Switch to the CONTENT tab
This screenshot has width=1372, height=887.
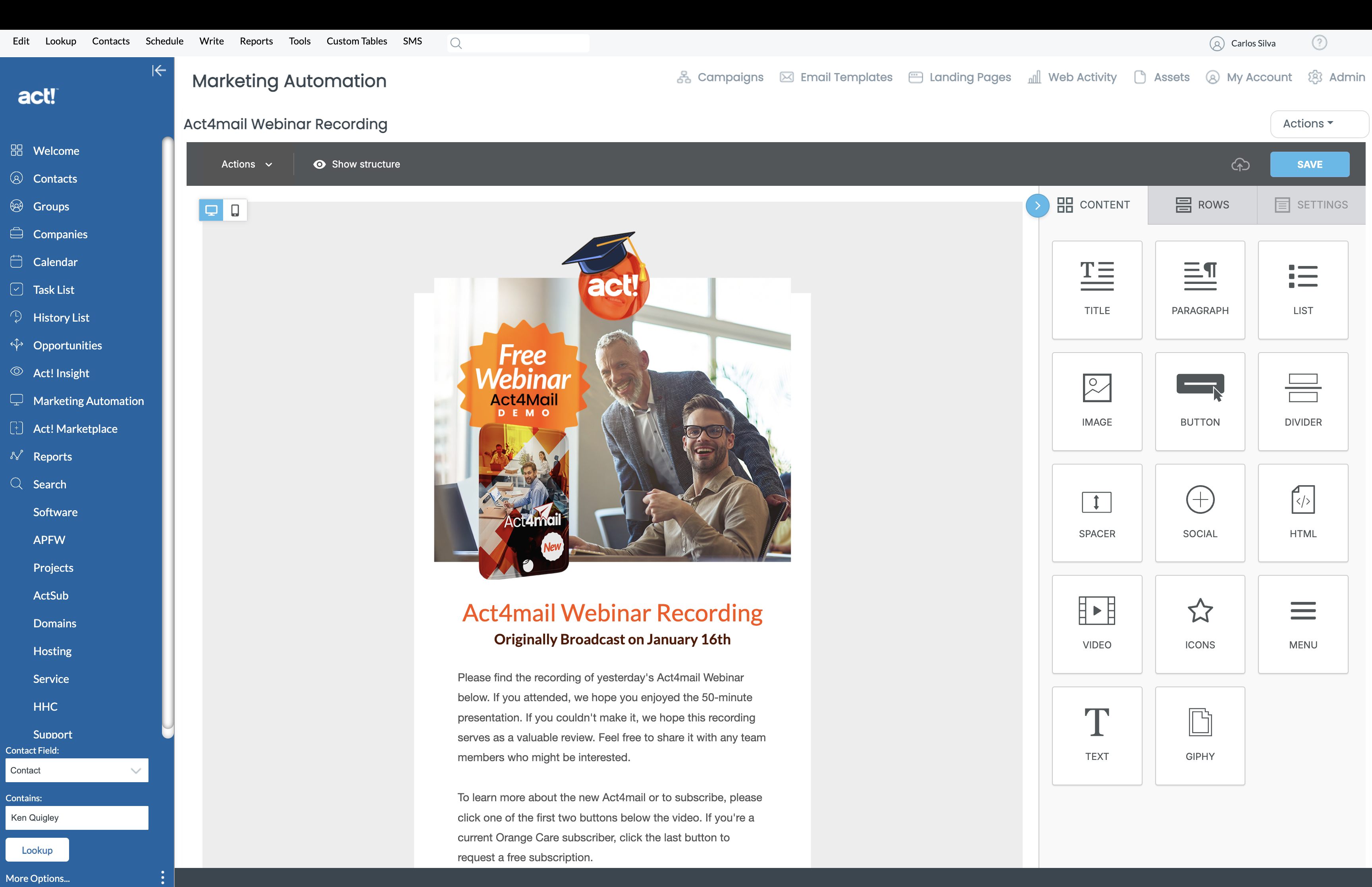[x=1093, y=205]
